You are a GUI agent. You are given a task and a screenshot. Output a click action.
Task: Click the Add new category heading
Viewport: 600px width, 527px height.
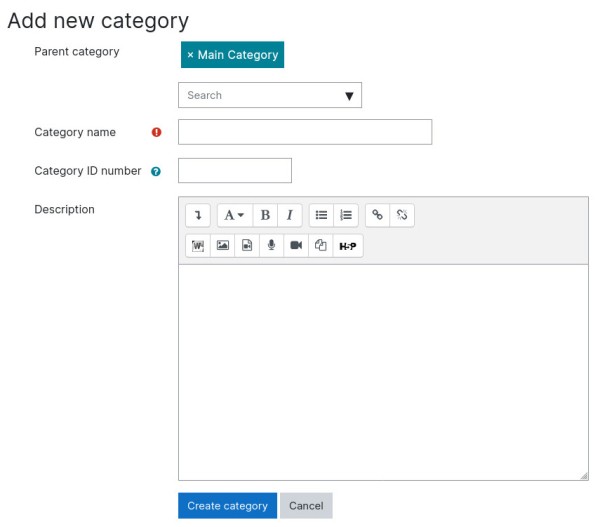(x=98, y=21)
